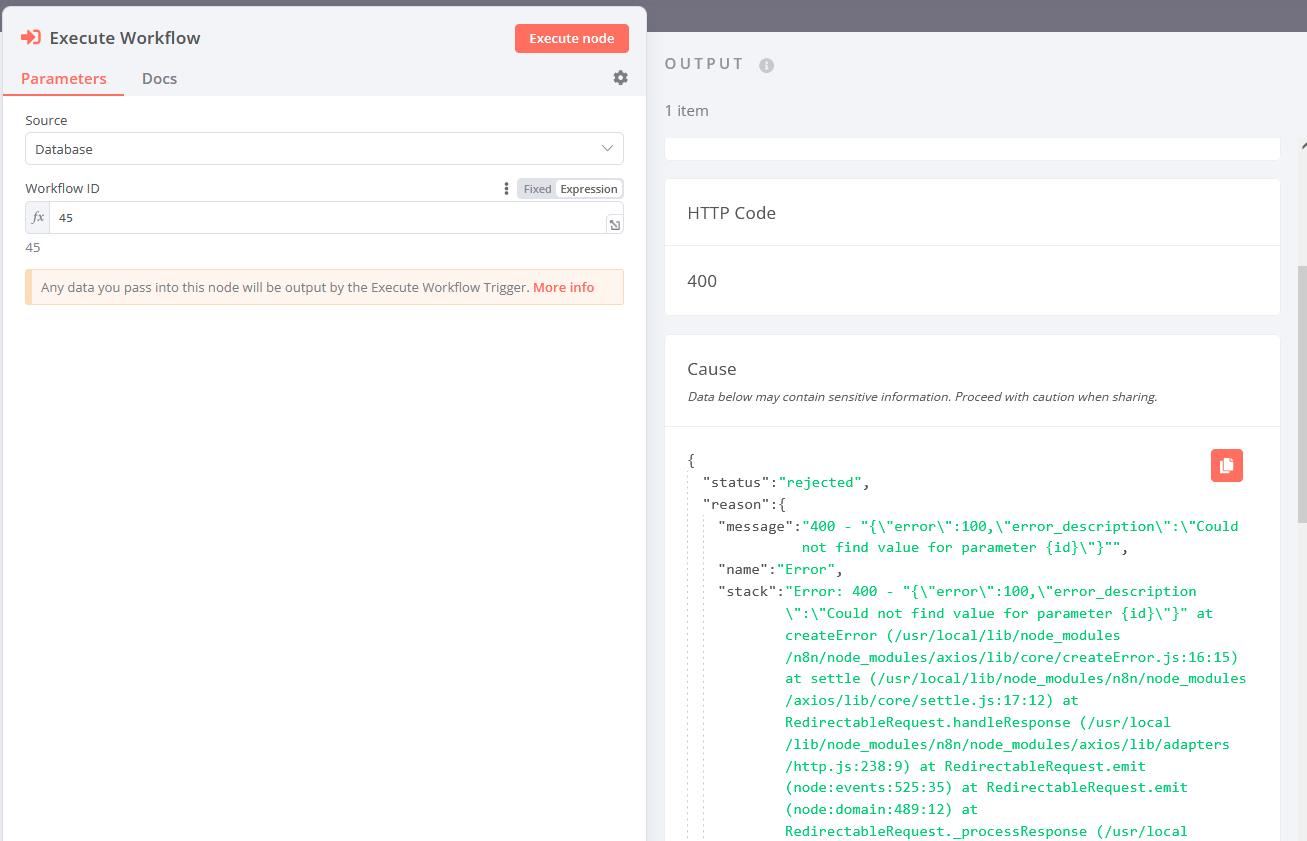Click the Execute Workflow node title

pyautogui.click(x=125, y=38)
